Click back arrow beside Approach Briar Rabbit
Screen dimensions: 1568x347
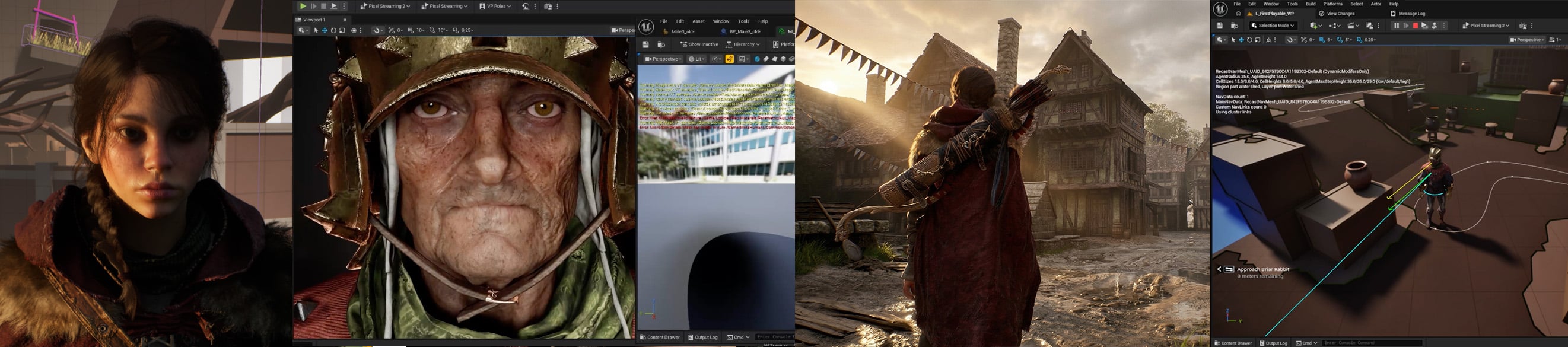click(1219, 269)
